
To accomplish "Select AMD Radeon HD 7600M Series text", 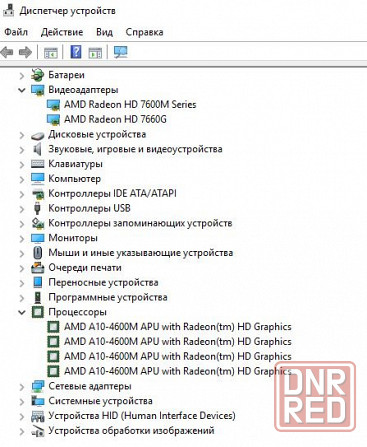I will coord(130,105).
